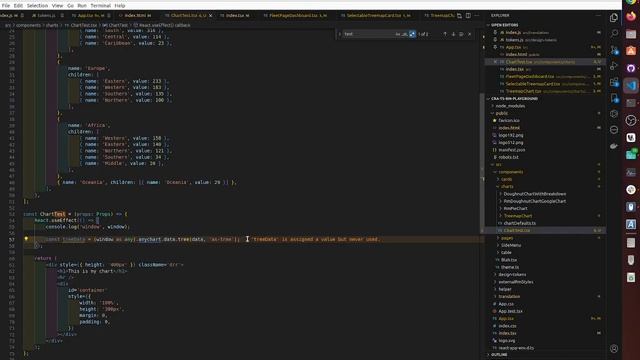Open the Explorer view in activity bar
The height and width of the screenshot is (360, 640).
614,18
